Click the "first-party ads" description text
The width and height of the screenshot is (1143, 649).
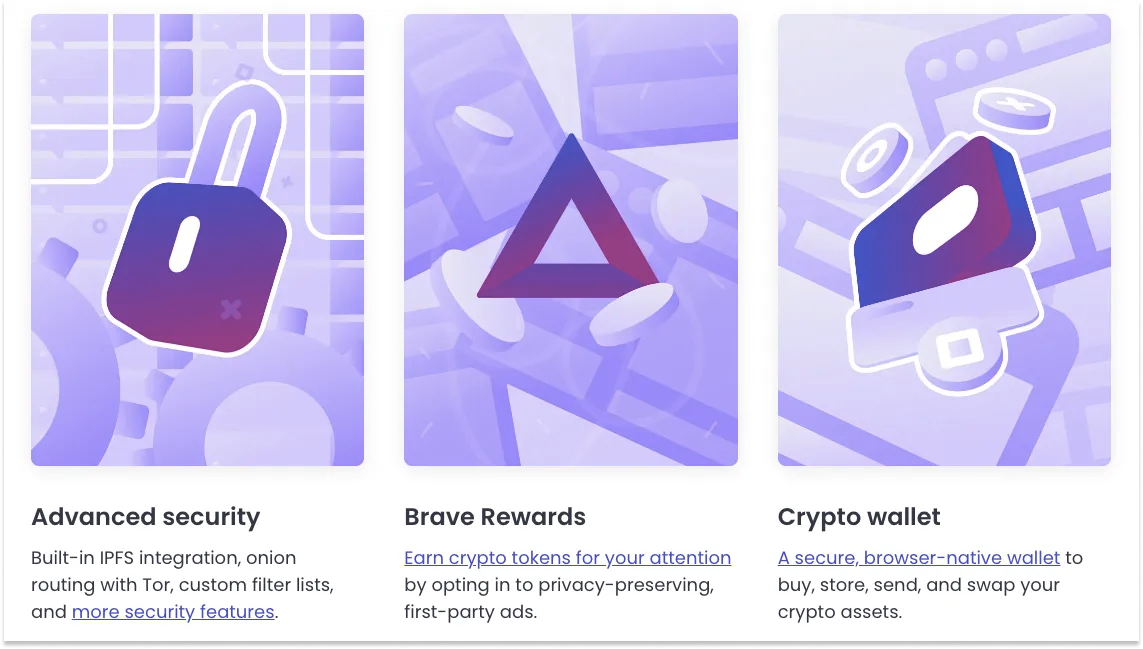[x=470, y=611]
